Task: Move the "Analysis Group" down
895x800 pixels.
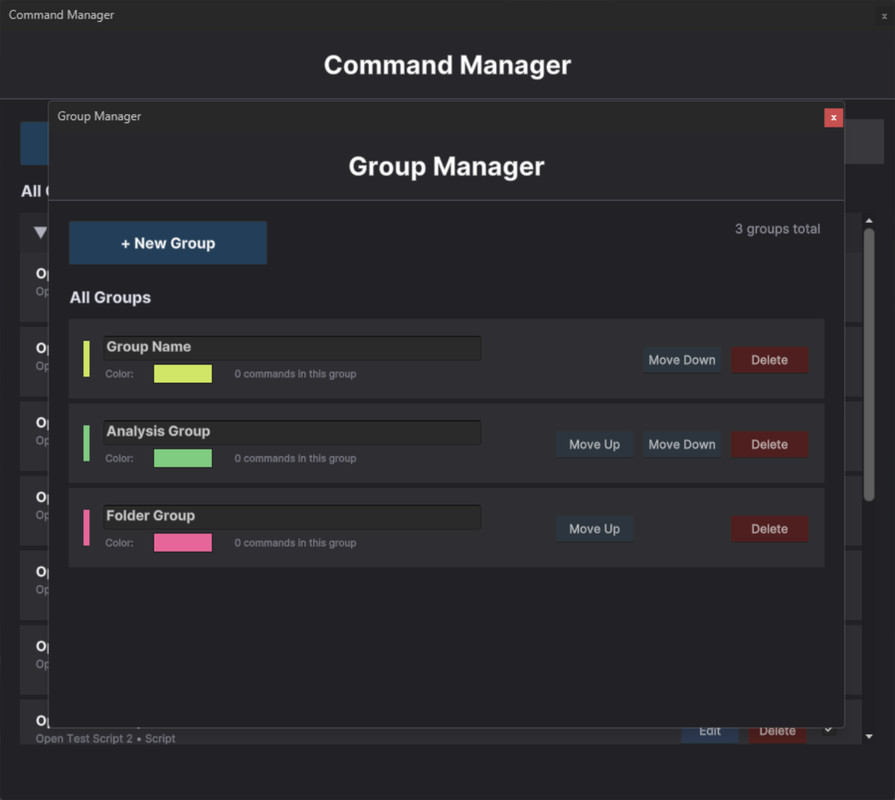Action: click(x=681, y=444)
